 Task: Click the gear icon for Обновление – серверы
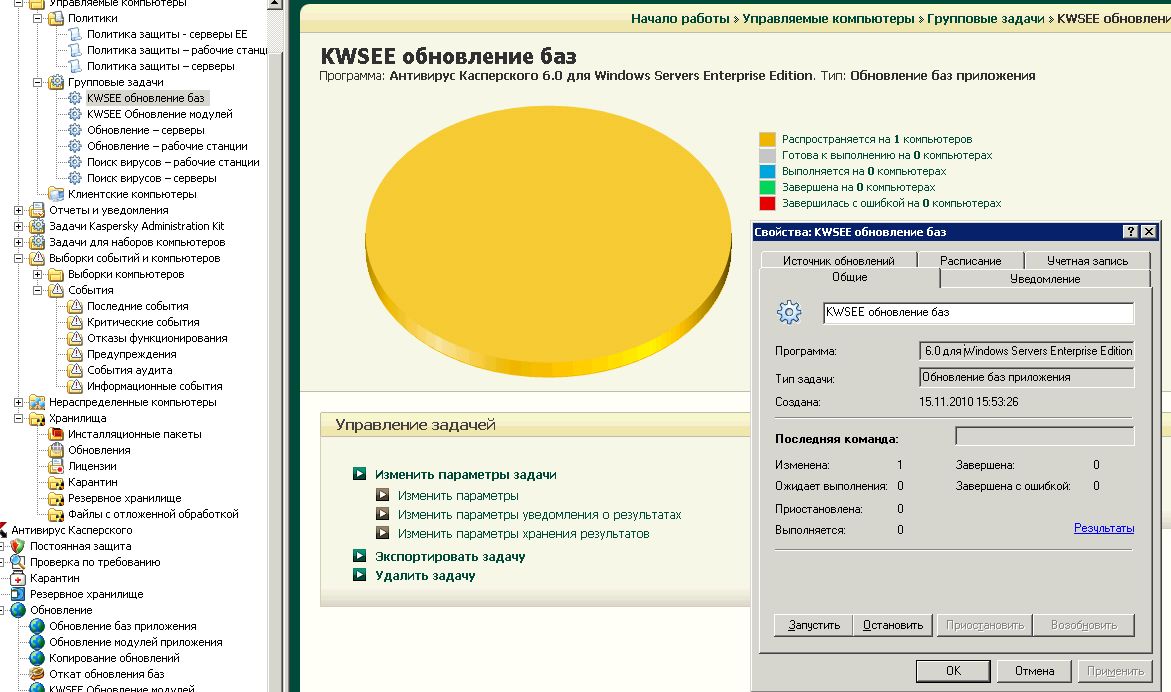tap(75, 130)
